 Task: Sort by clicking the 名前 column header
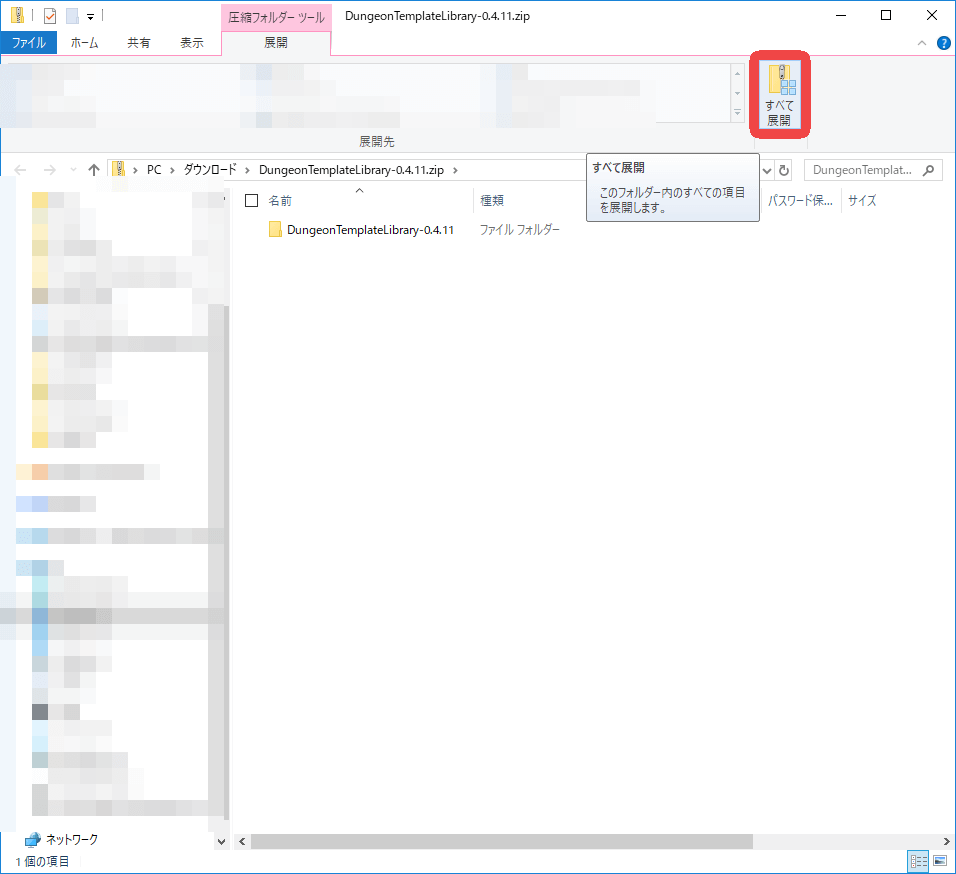click(x=280, y=201)
